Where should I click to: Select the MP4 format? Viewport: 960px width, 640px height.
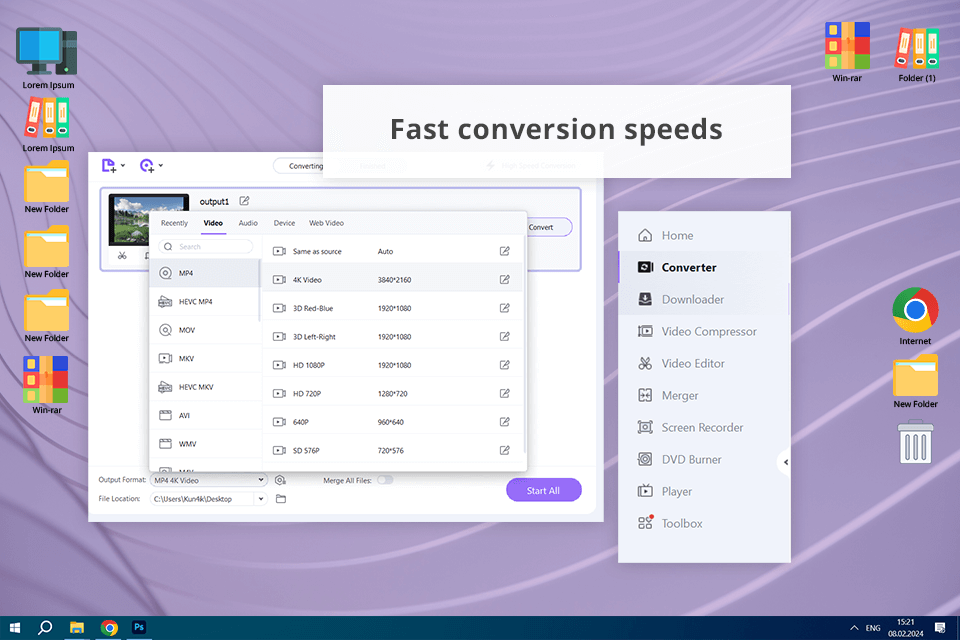[205, 273]
